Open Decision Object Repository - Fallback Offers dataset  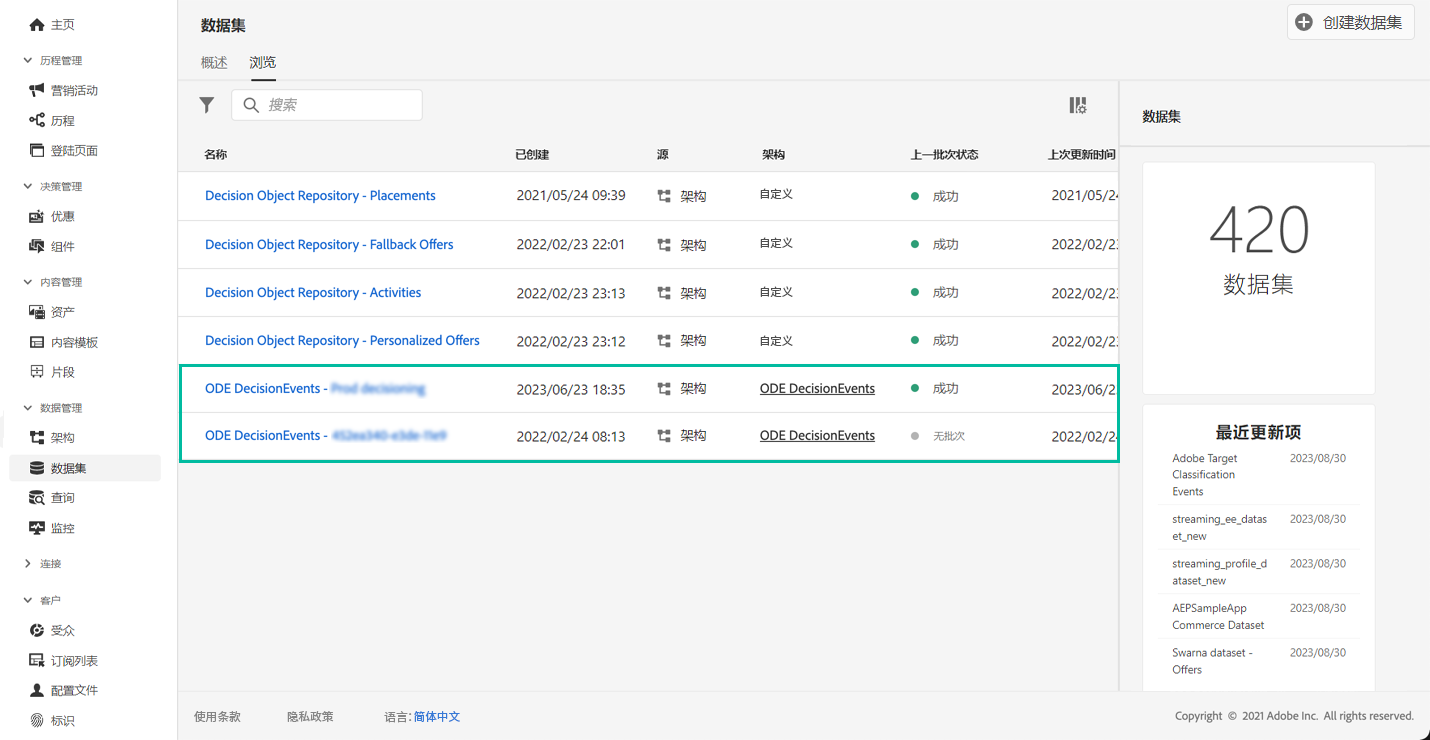(x=329, y=244)
